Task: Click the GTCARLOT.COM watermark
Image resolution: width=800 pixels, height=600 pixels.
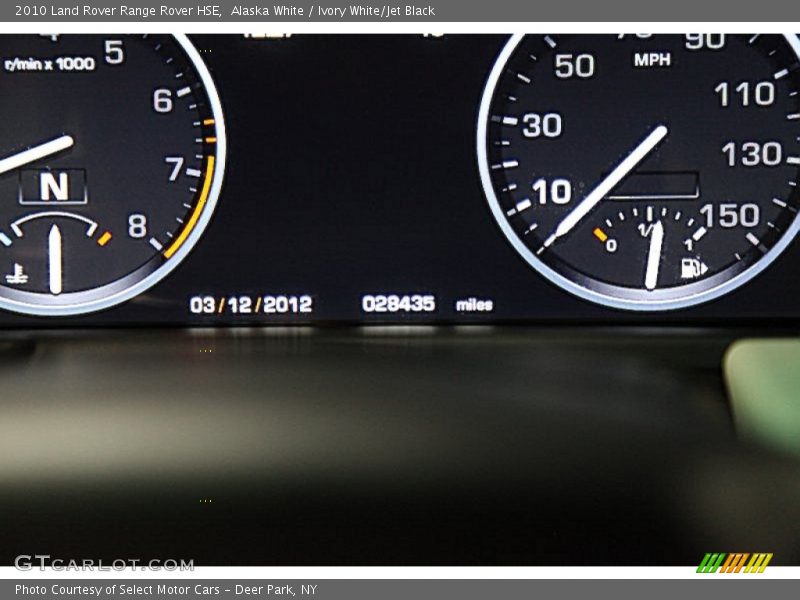Action: pyautogui.click(x=104, y=564)
